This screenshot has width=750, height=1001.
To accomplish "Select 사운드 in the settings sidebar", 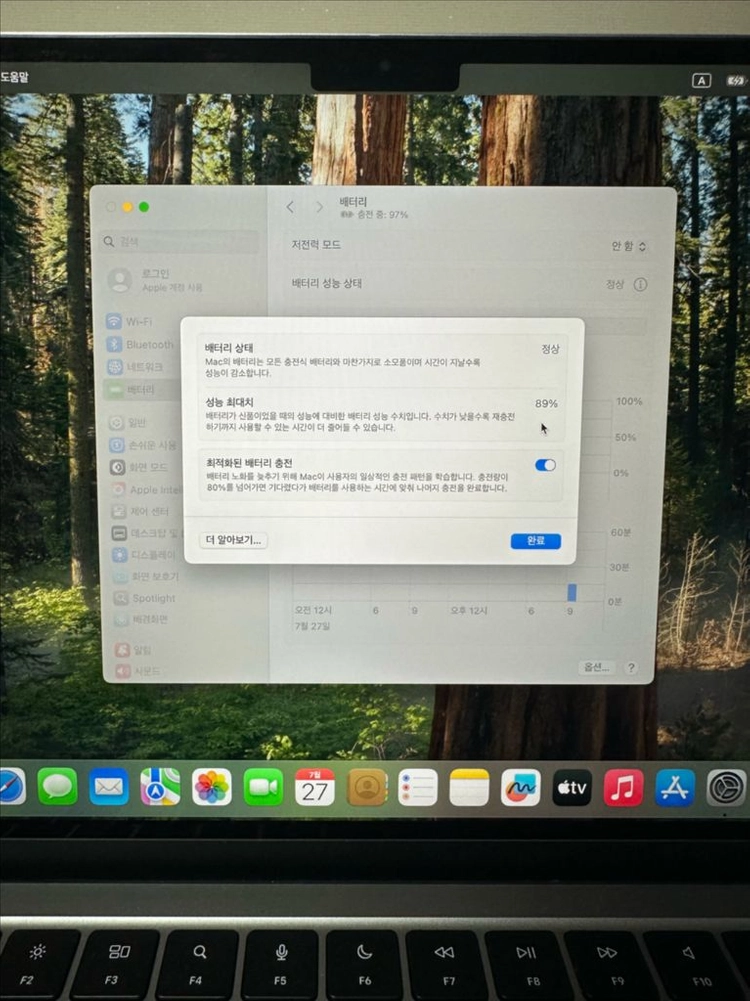I will coord(138,671).
